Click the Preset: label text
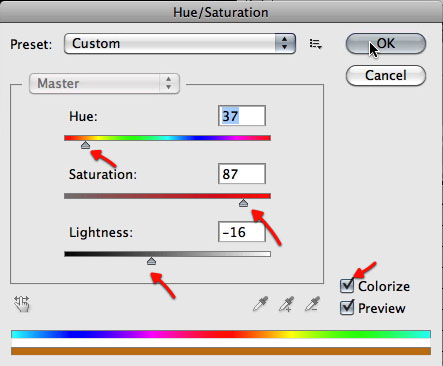443x366 pixels. click(31, 44)
